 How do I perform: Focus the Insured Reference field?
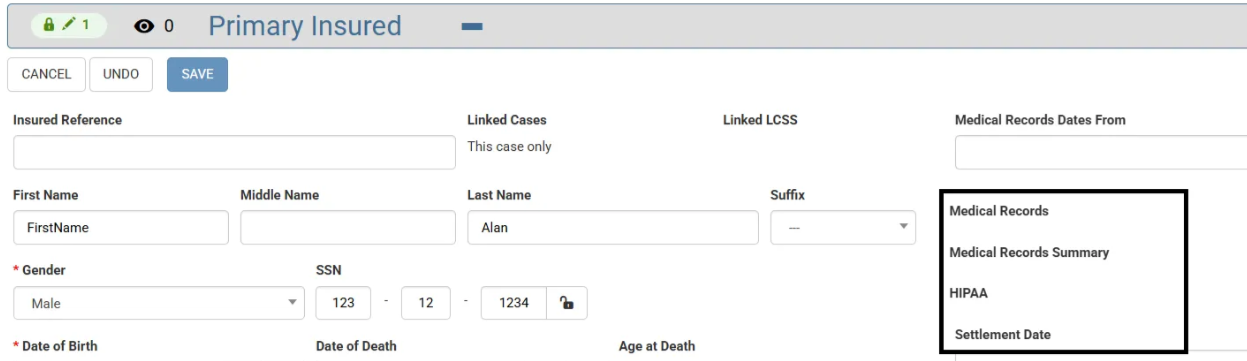[234, 152]
